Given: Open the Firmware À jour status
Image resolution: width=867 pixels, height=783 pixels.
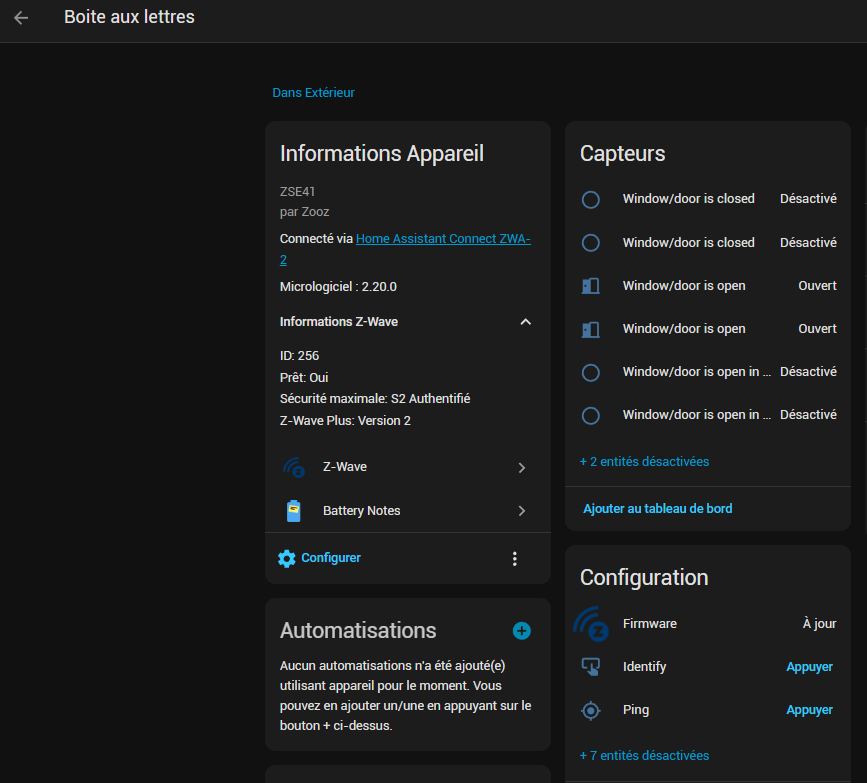Looking at the screenshot, I should pyautogui.click(x=819, y=624).
